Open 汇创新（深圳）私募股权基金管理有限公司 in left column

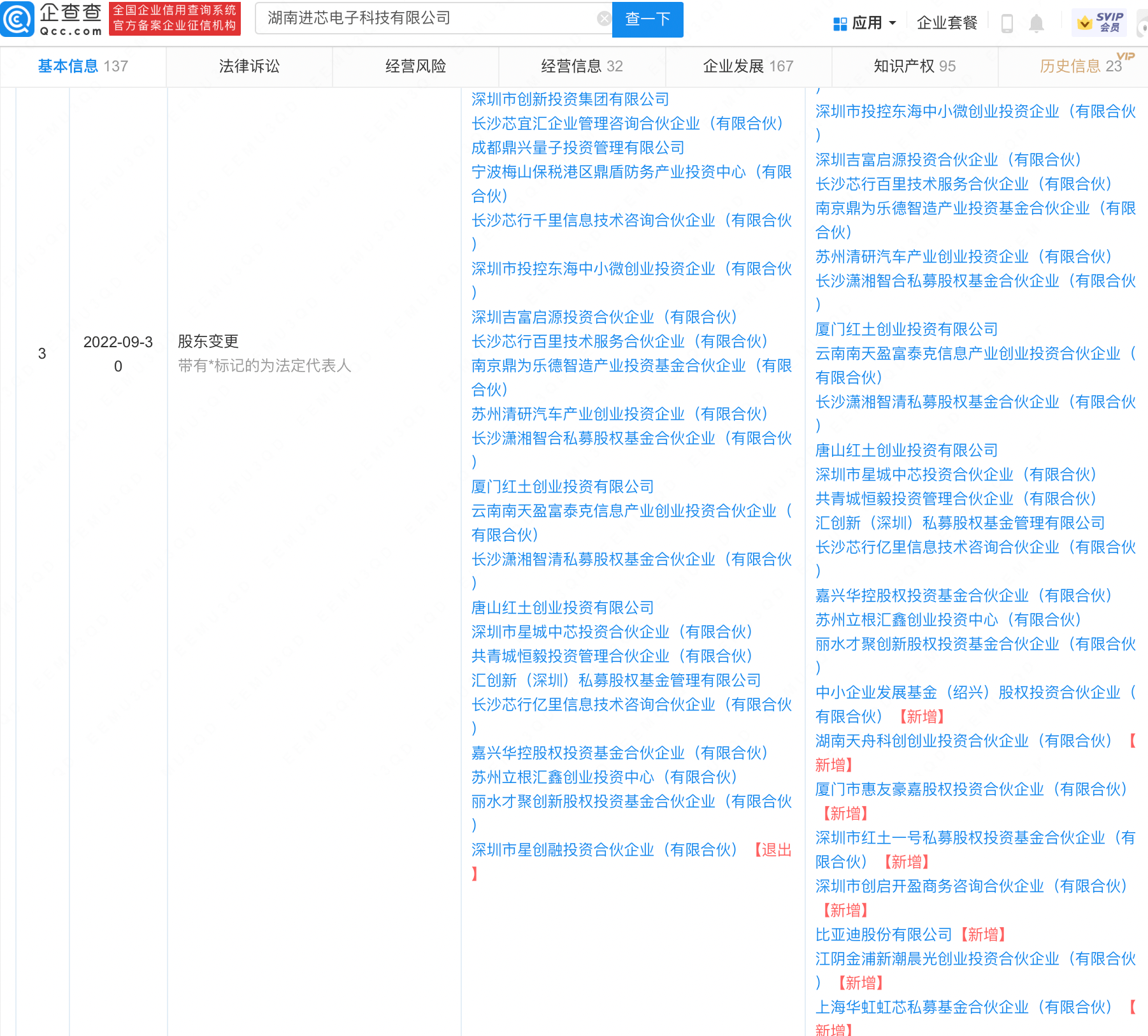coord(616,680)
